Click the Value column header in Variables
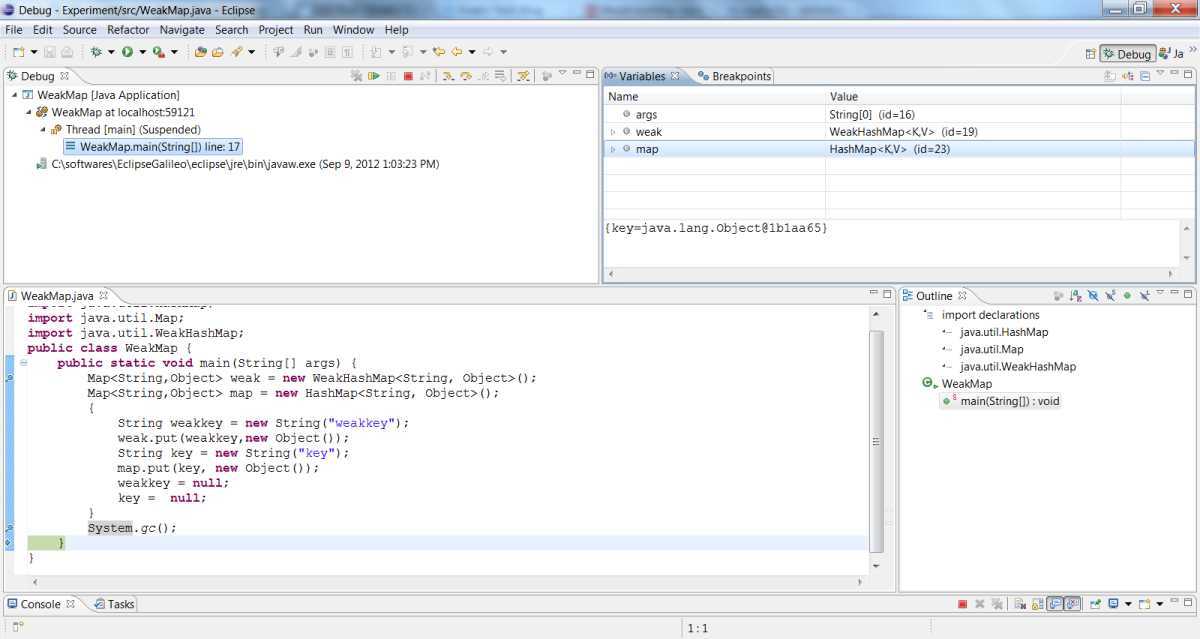Viewport: 1200px width, 639px height. tap(973, 97)
